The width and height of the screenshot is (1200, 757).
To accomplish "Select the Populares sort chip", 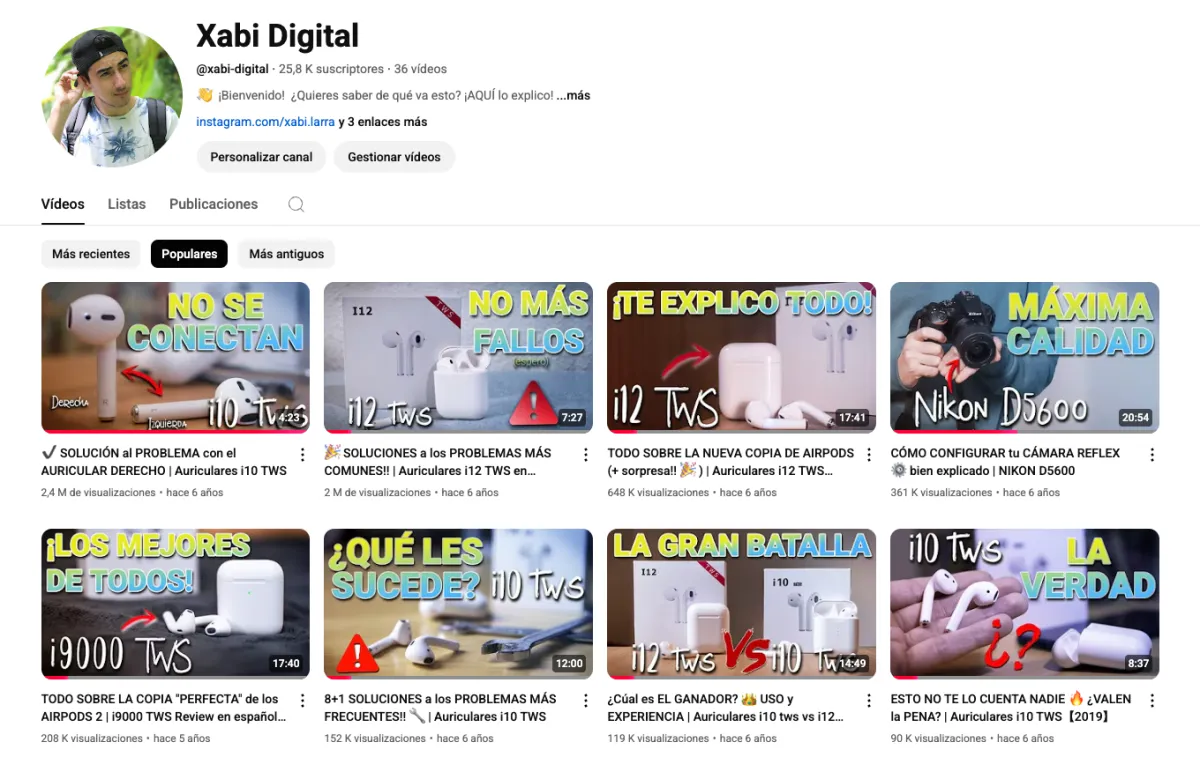I will (189, 254).
